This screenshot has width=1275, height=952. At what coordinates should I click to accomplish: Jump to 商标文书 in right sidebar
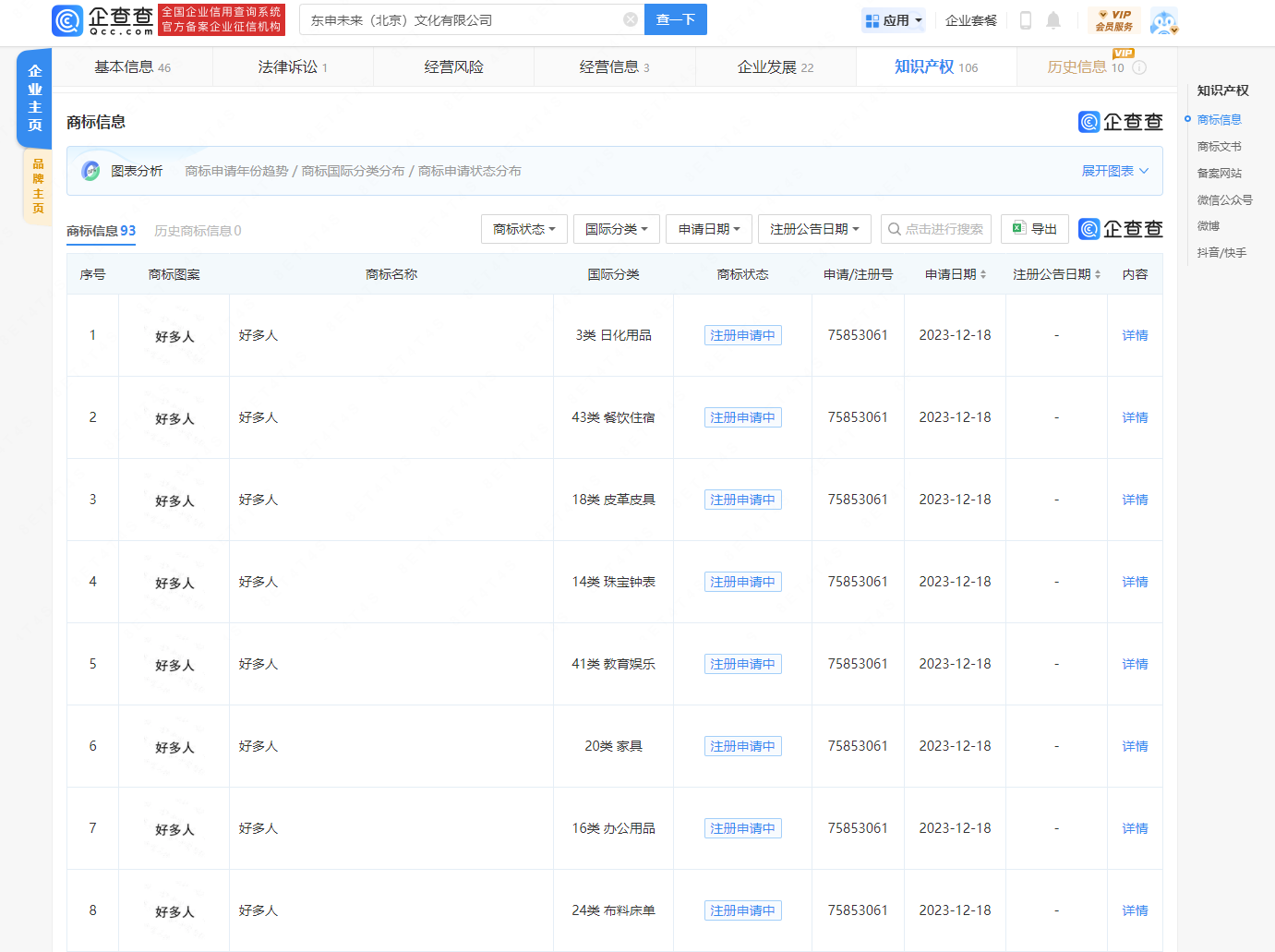click(x=1219, y=147)
